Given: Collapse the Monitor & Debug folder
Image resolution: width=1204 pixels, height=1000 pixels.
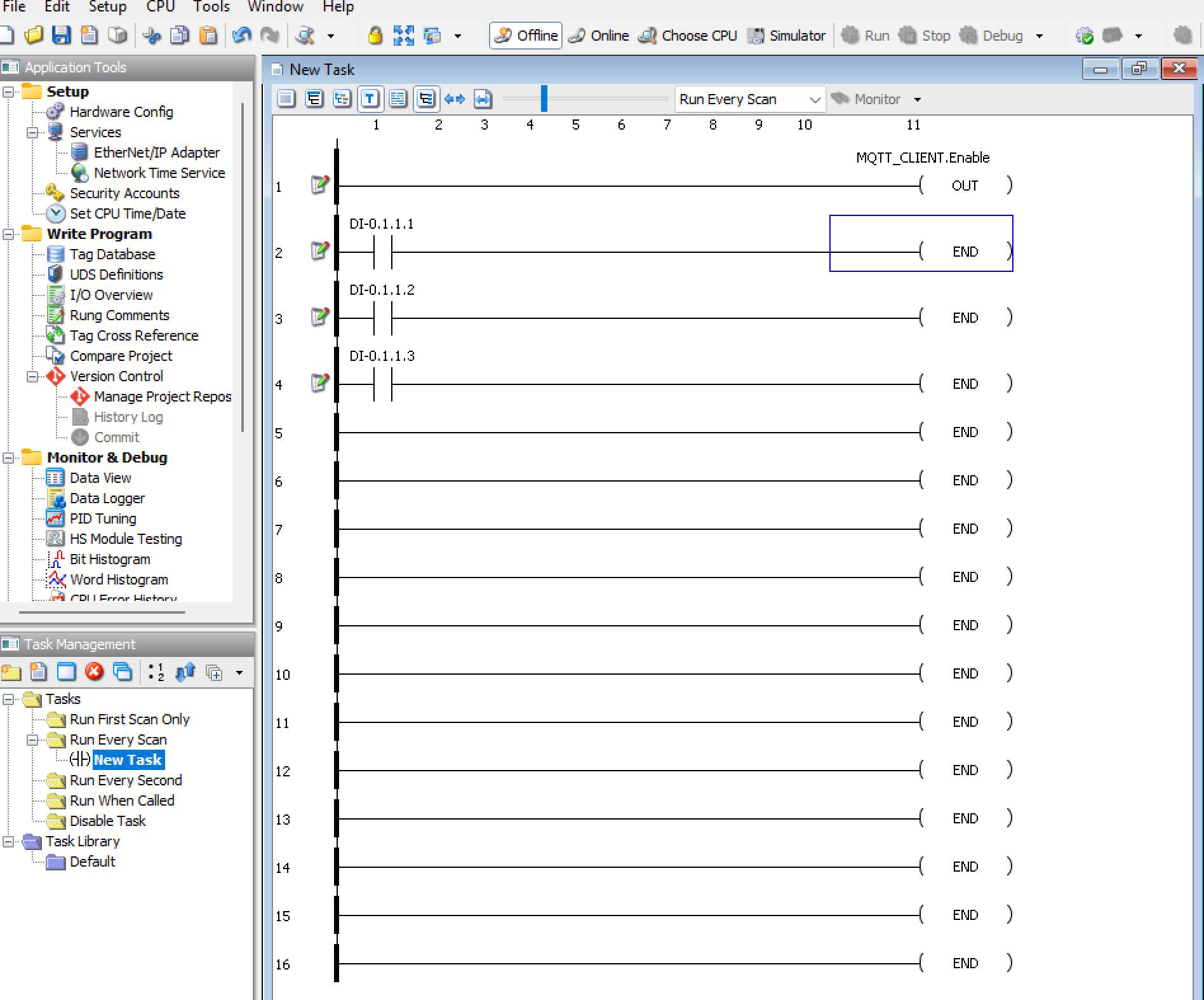Looking at the screenshot, I should click(8, 458).
